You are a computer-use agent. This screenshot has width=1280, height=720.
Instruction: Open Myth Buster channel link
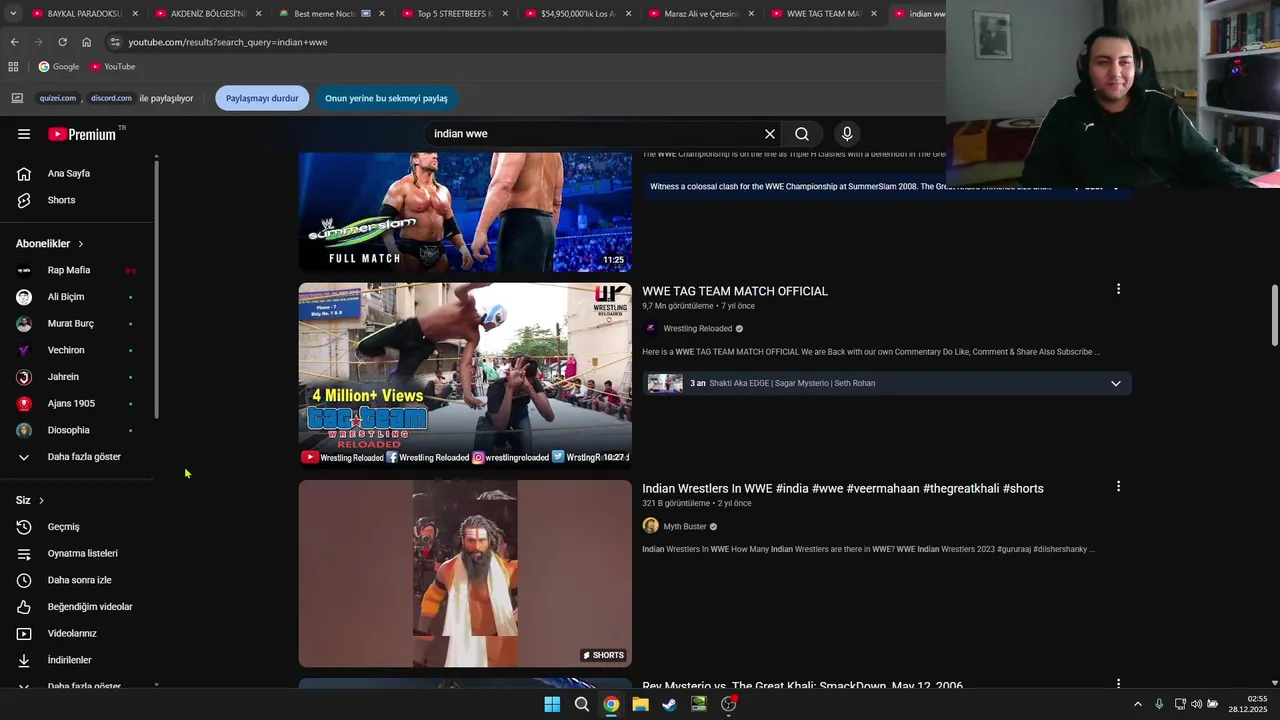click(684, 527)
